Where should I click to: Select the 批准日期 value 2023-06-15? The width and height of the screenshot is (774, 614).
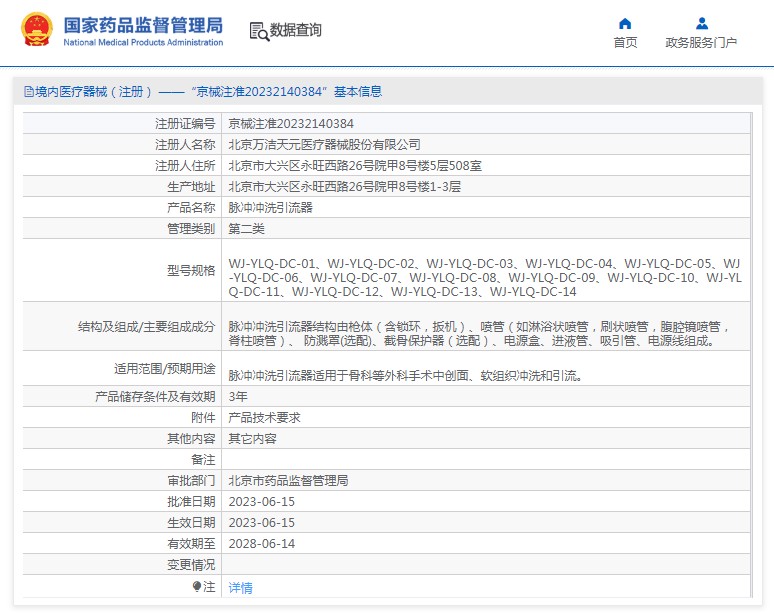(x=262, y=501)
